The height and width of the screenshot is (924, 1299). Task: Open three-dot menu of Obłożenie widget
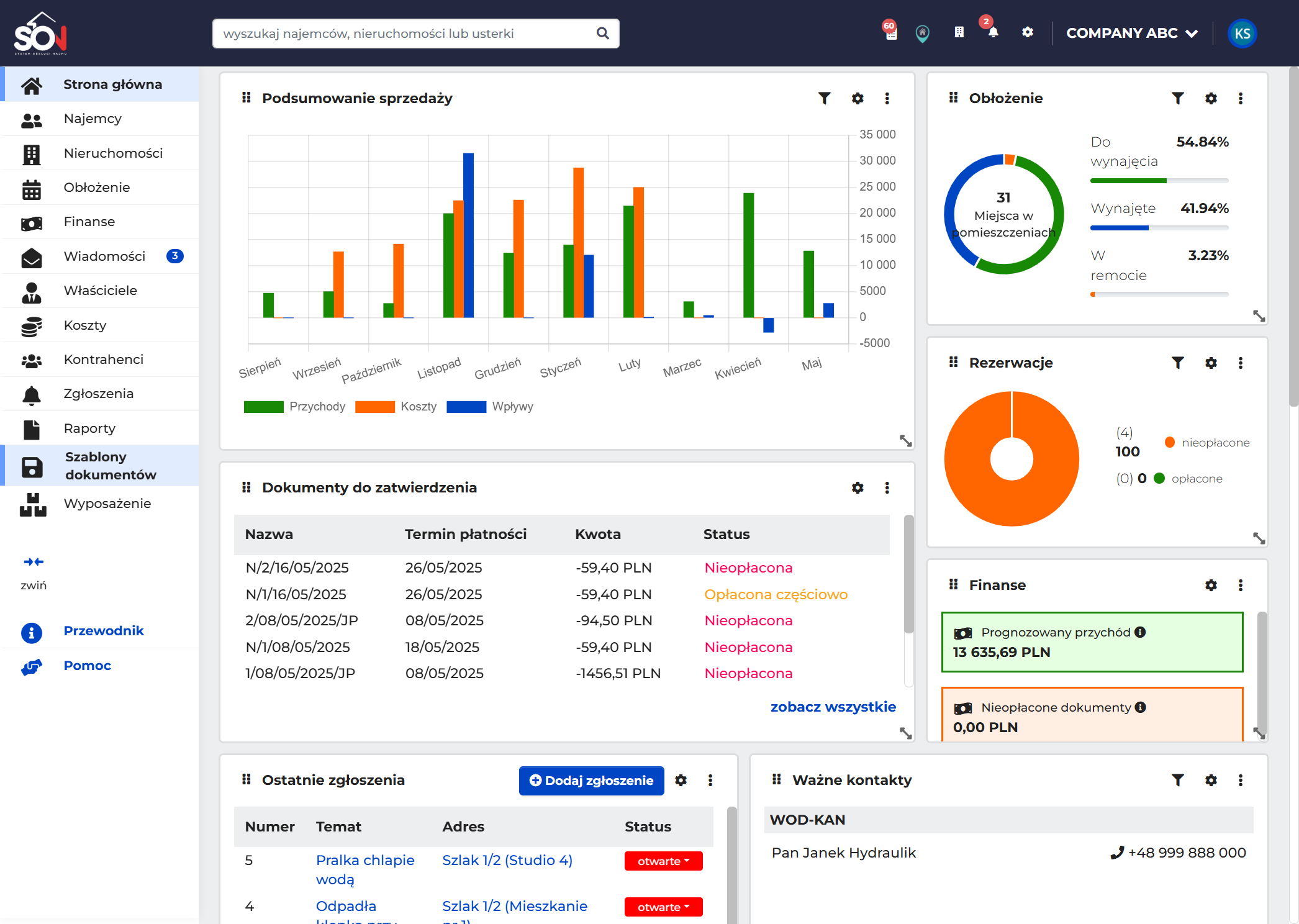coord(1240,98)
